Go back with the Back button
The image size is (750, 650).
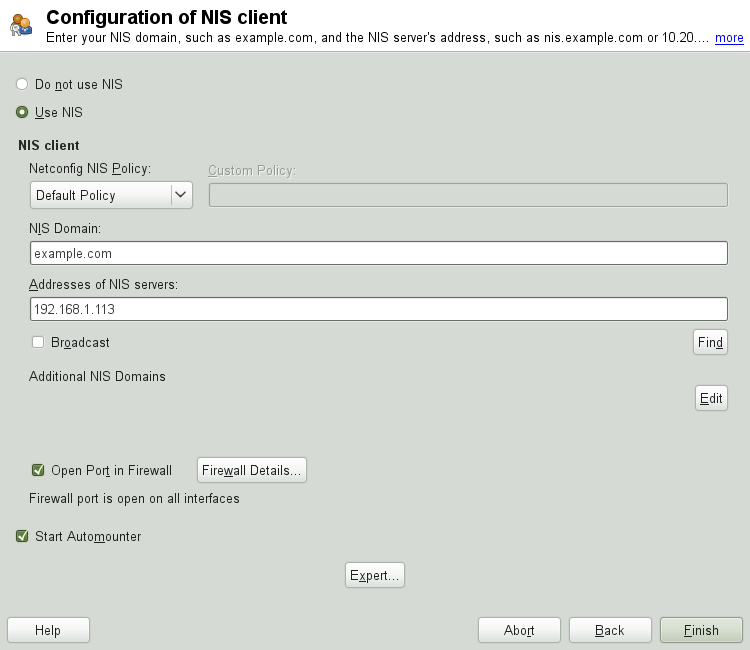tap(610, 630)
